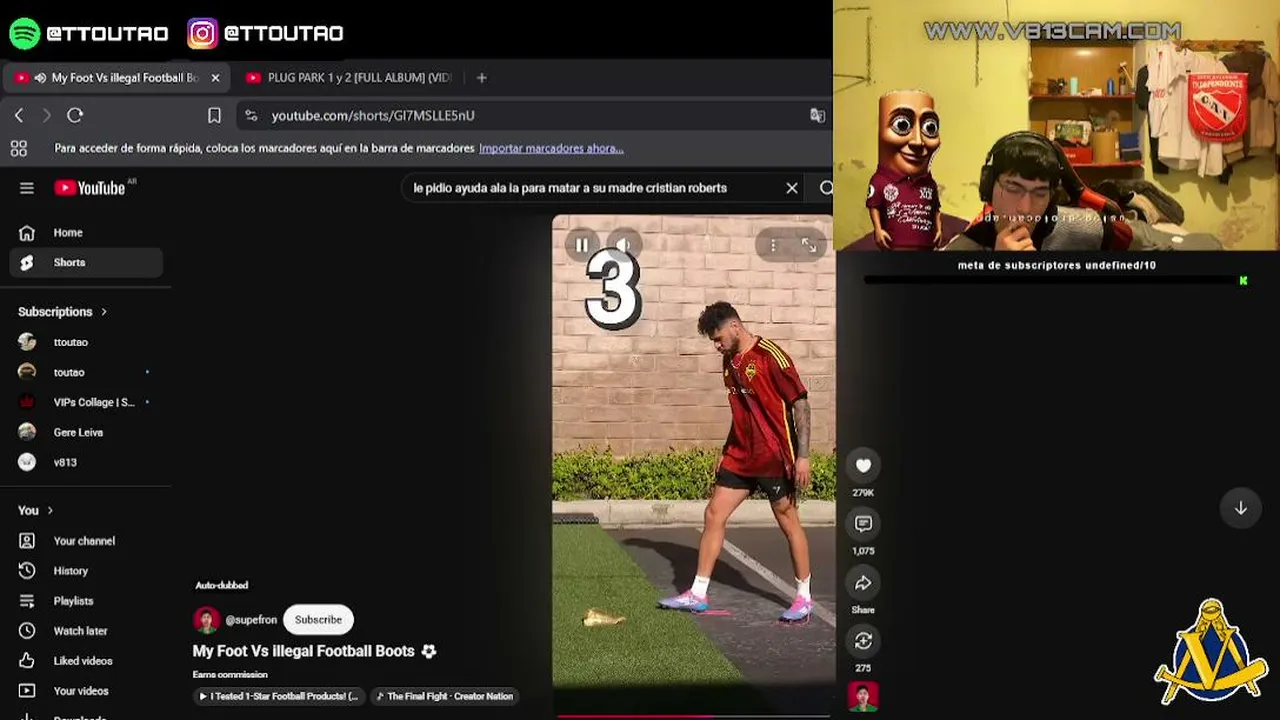Click the Earns commission label
Screen dimensions: 1280x720
[230, 675]
